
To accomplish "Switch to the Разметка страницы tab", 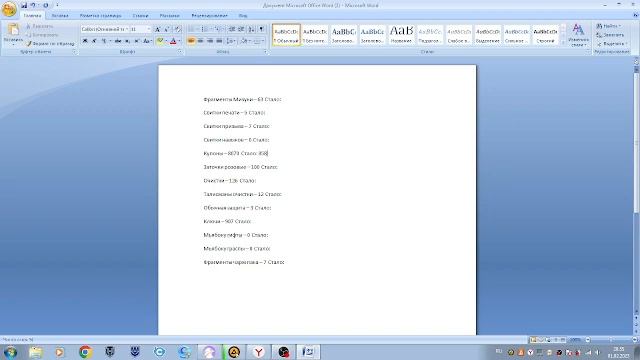I will (100, 16).
